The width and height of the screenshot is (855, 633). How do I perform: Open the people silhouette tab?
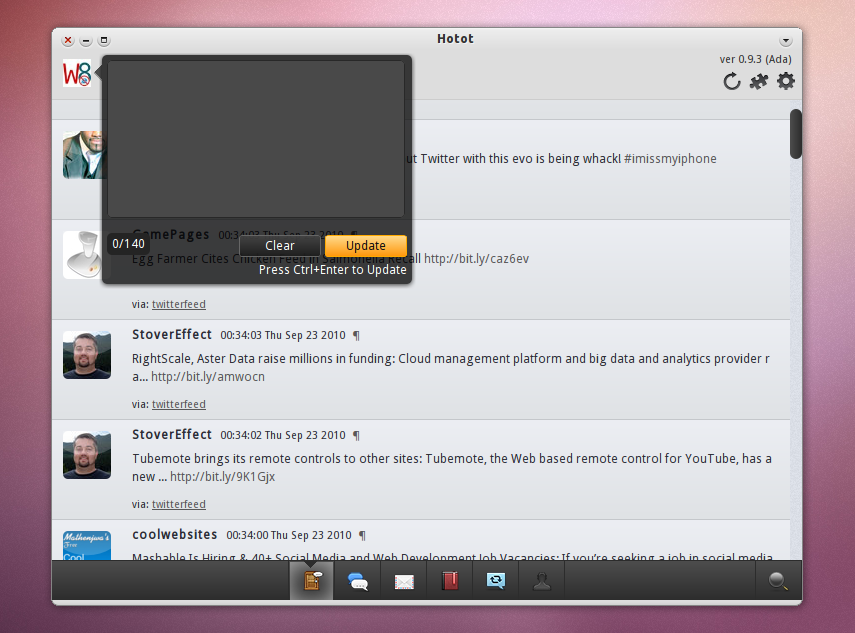tap(541, 581)
